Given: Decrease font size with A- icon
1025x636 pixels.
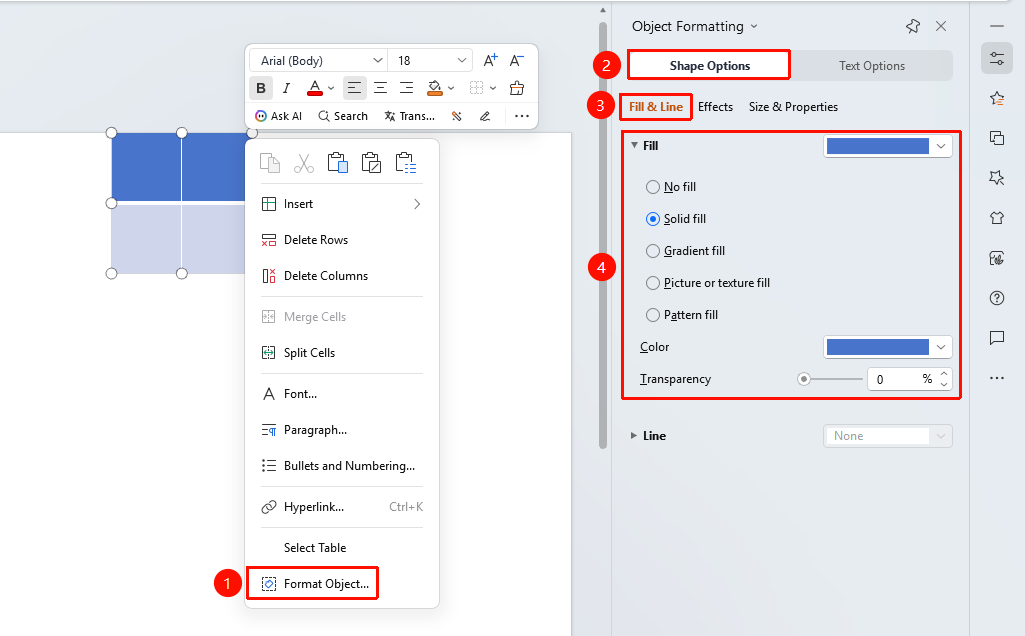Looking at the screenshot, I should pyautogui.click(x=516, y=61).
